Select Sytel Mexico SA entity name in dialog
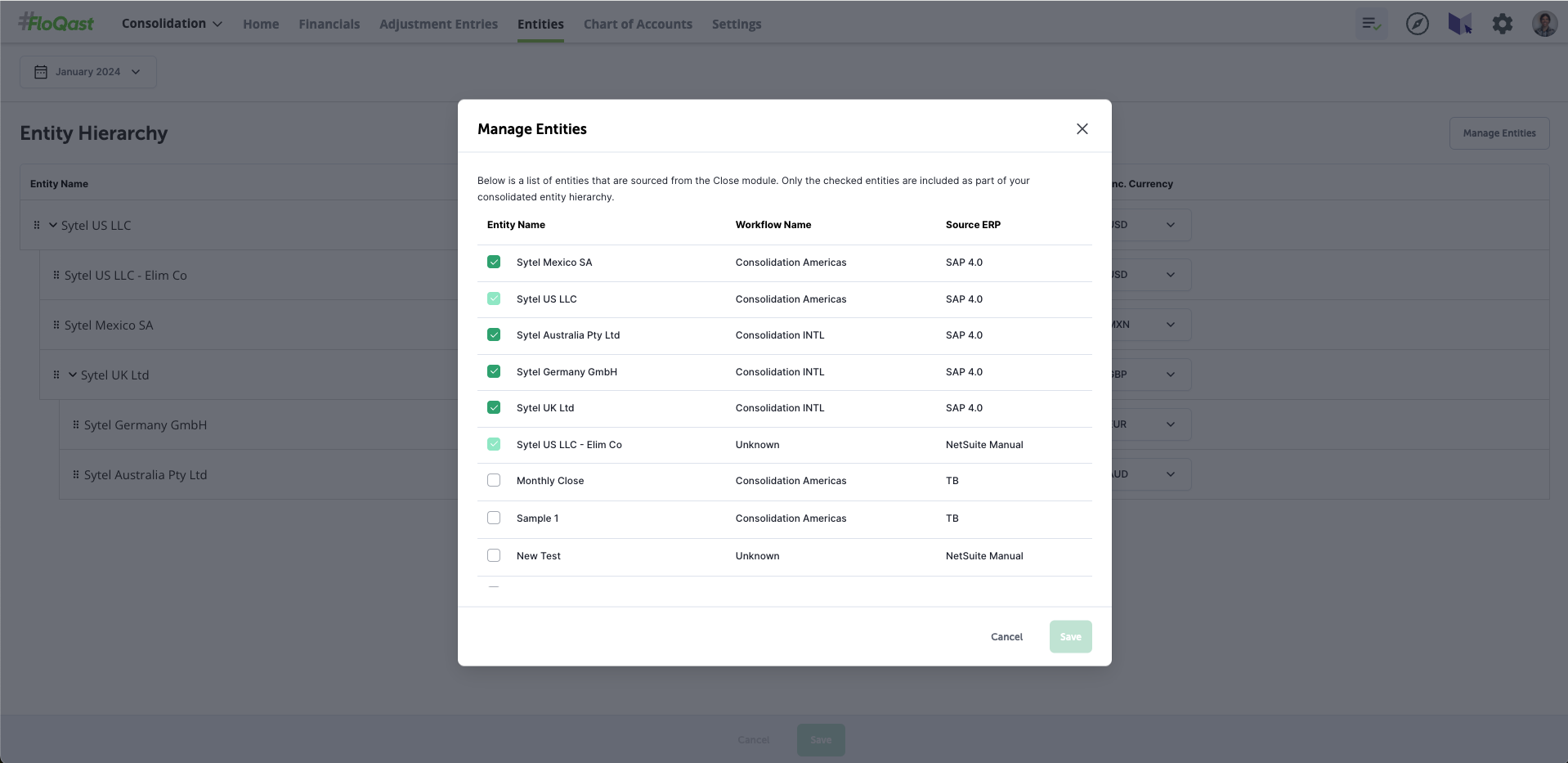Image resolution: width=1568 pixels, height=763 pixels. [554, 263]
